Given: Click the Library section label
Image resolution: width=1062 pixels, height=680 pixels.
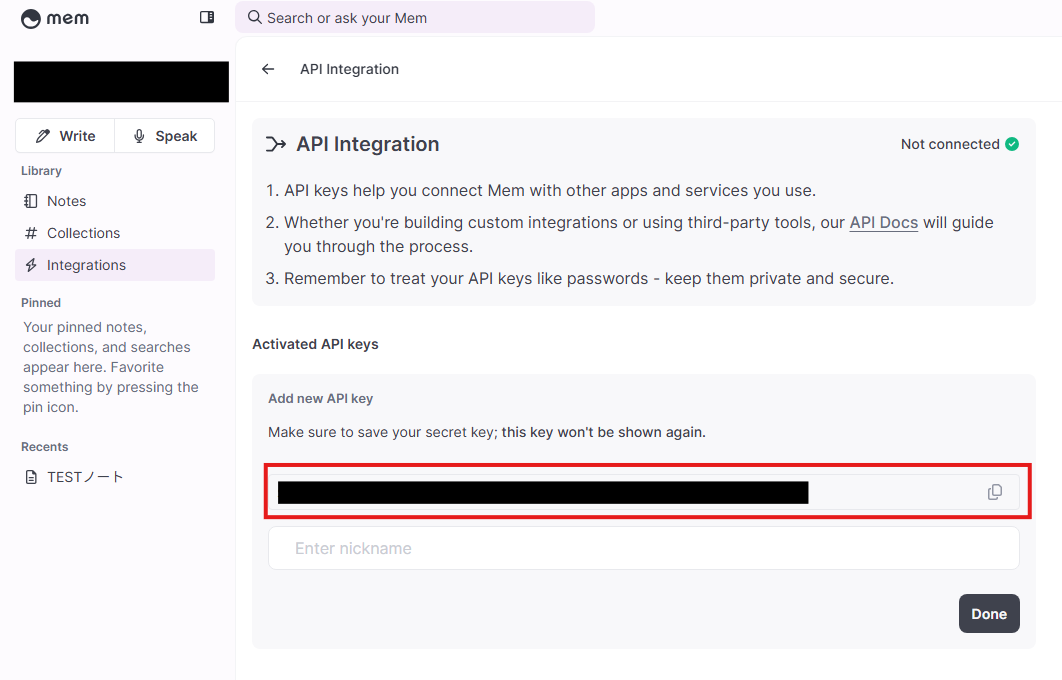Looking at the screenshot, I should (x=41, y=171).
